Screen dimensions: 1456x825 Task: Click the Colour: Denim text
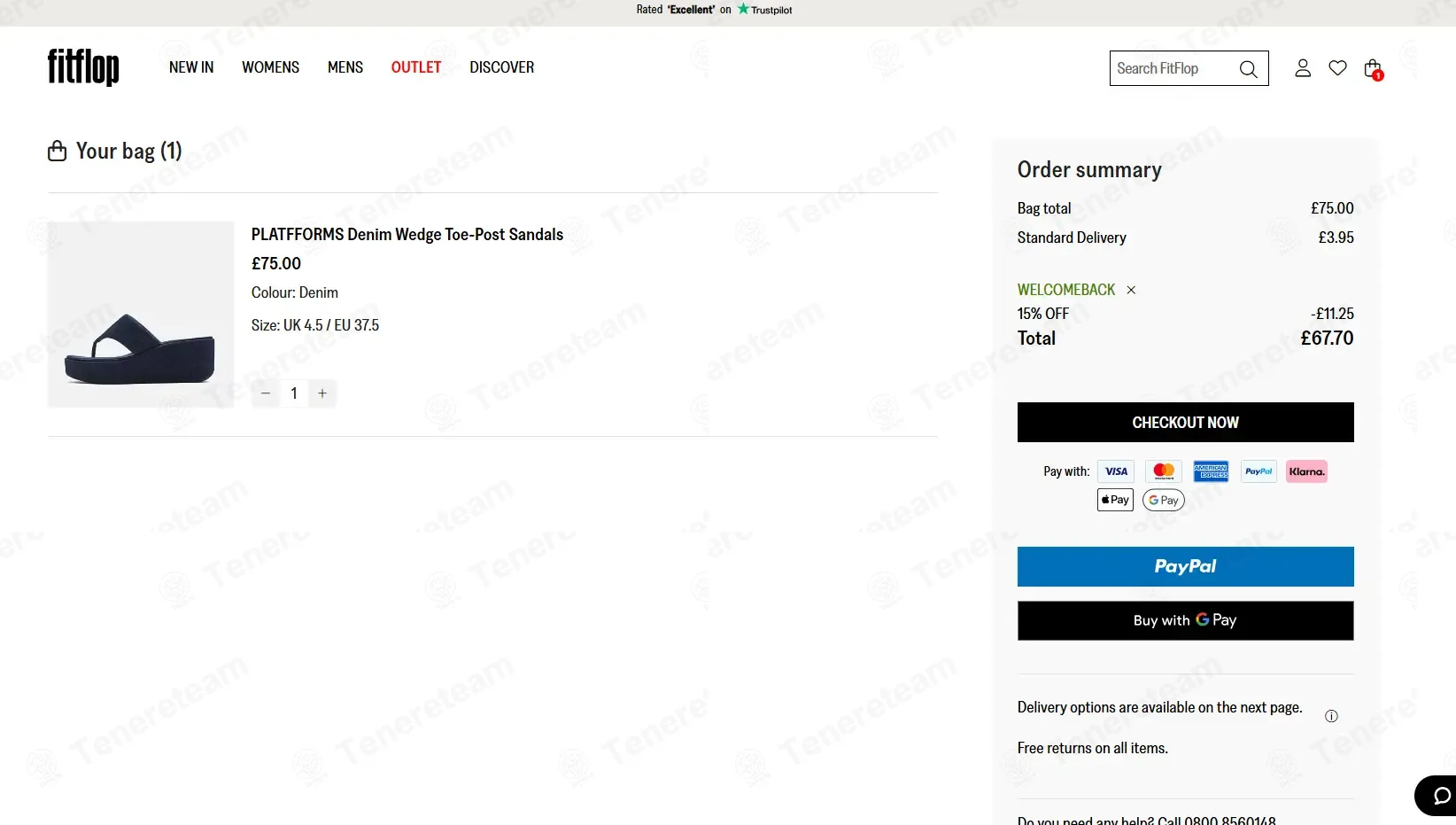click(x=295, y=292)
